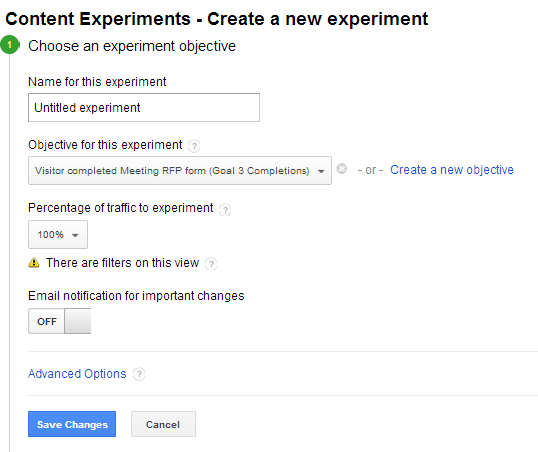This screenshot has width=538, height=452.
Task: Click the There are filters on this view text
Action: (122, 263)
